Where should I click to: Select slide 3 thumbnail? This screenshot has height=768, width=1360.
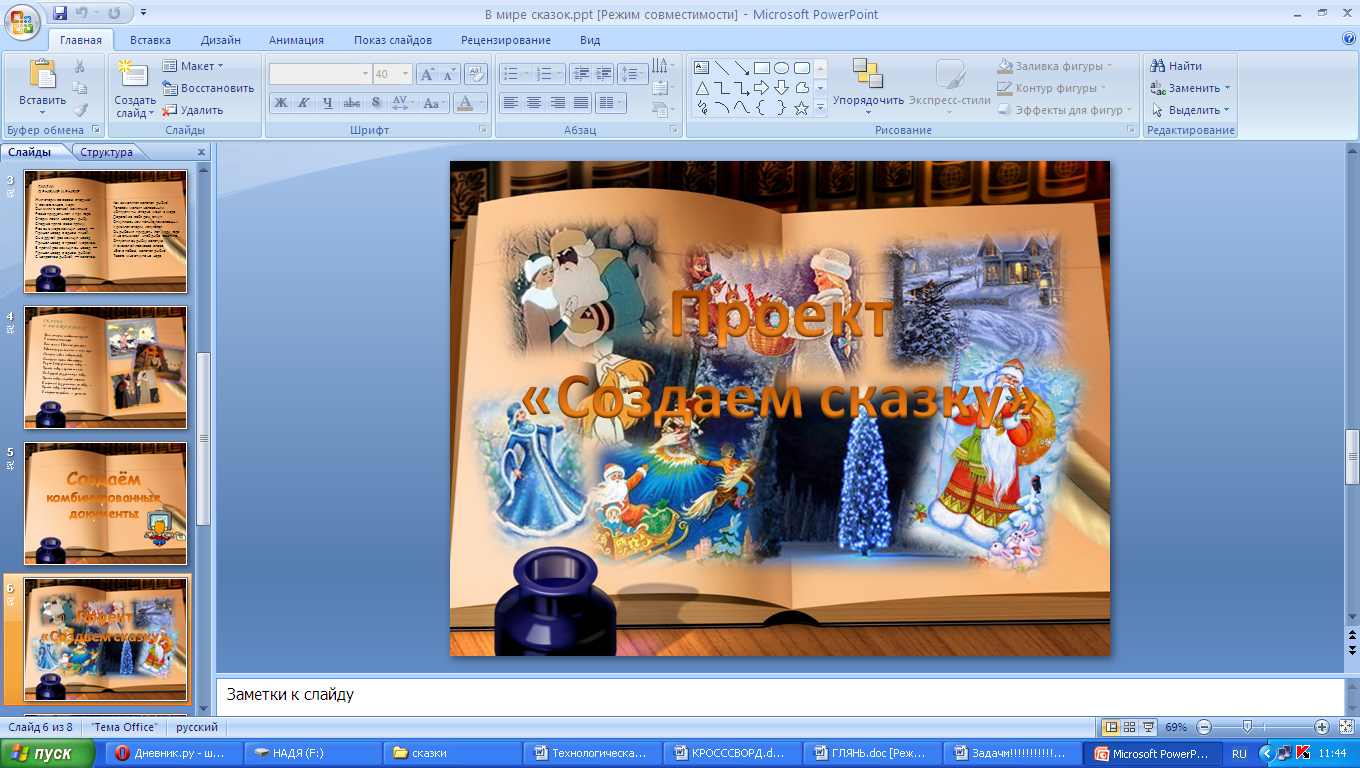point(105,231)
